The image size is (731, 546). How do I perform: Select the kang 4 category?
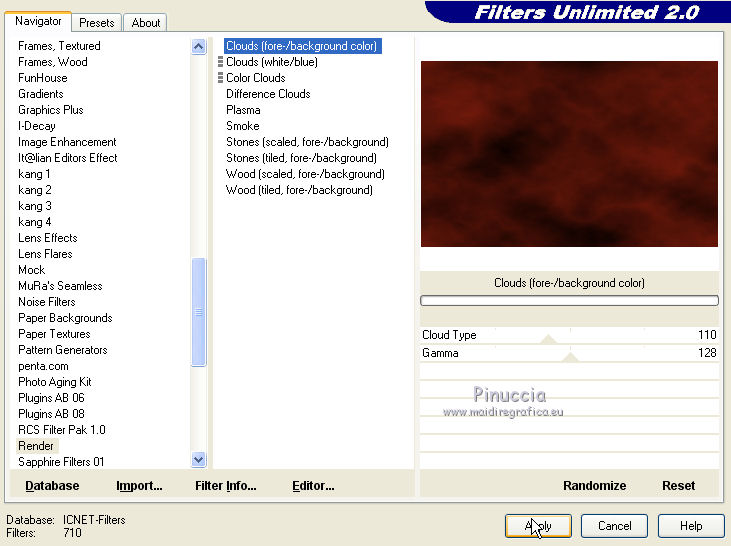pos(34,222)
